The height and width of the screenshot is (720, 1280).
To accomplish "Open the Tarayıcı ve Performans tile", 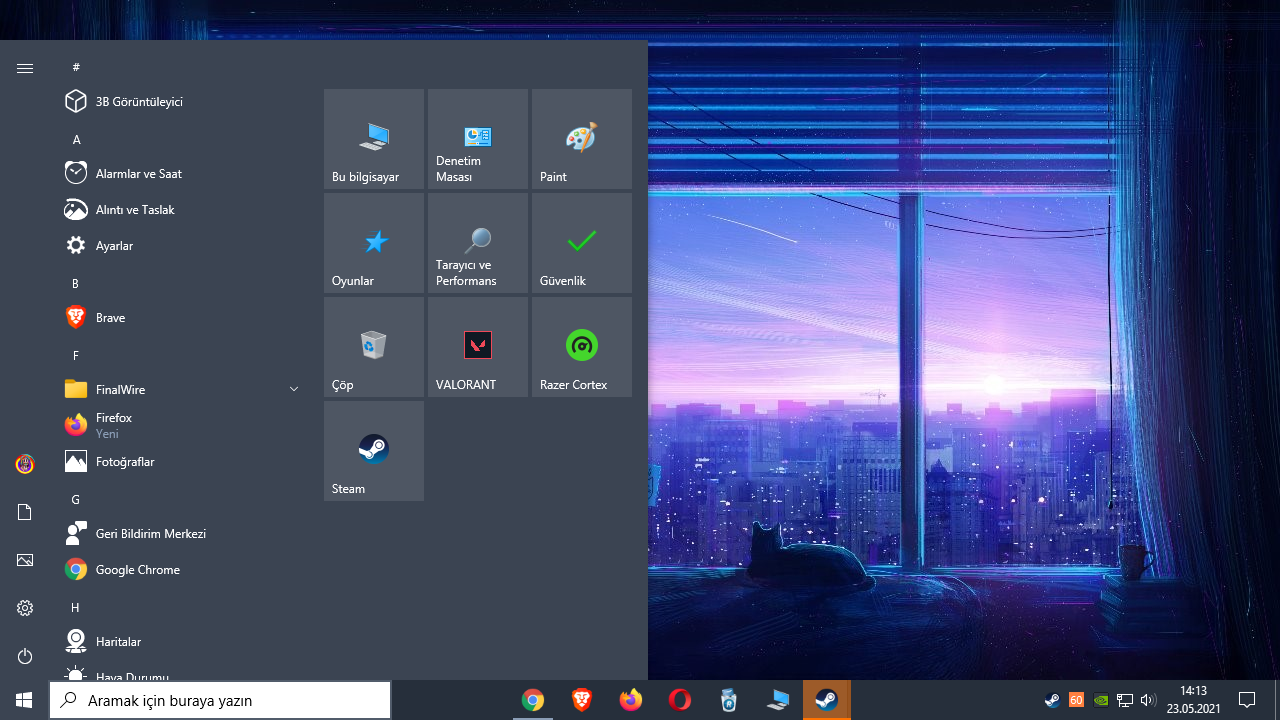I will [x=478, y=243].
